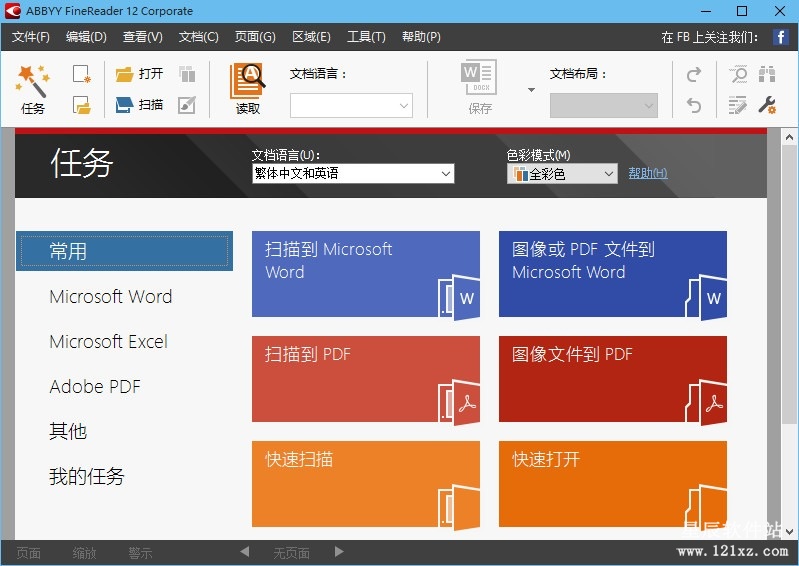The image size is (799, 566).
Task: Open the toolbar document language combo box
Action: coord(352,106)
